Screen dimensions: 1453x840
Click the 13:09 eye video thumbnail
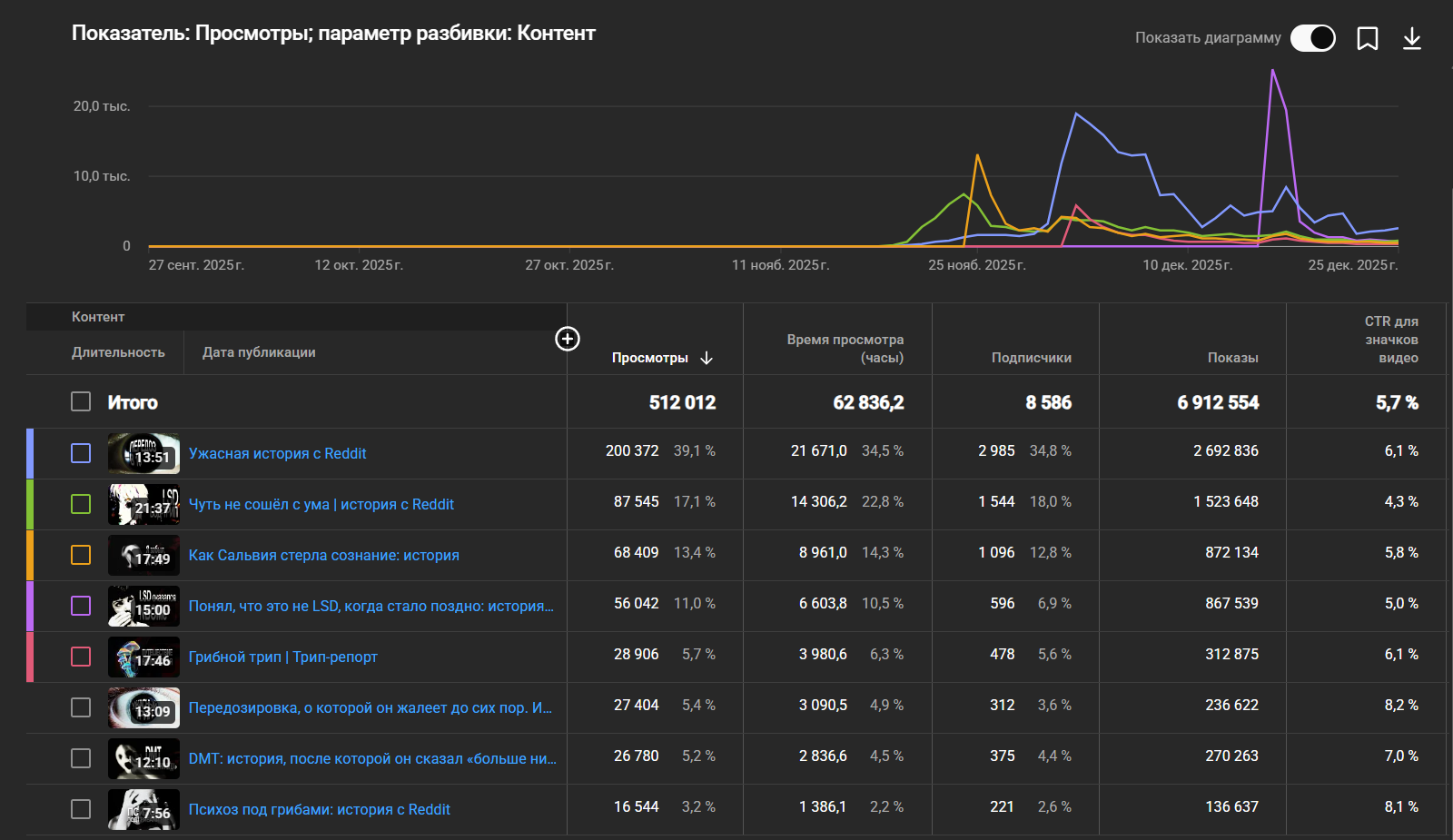coord(143,707)
